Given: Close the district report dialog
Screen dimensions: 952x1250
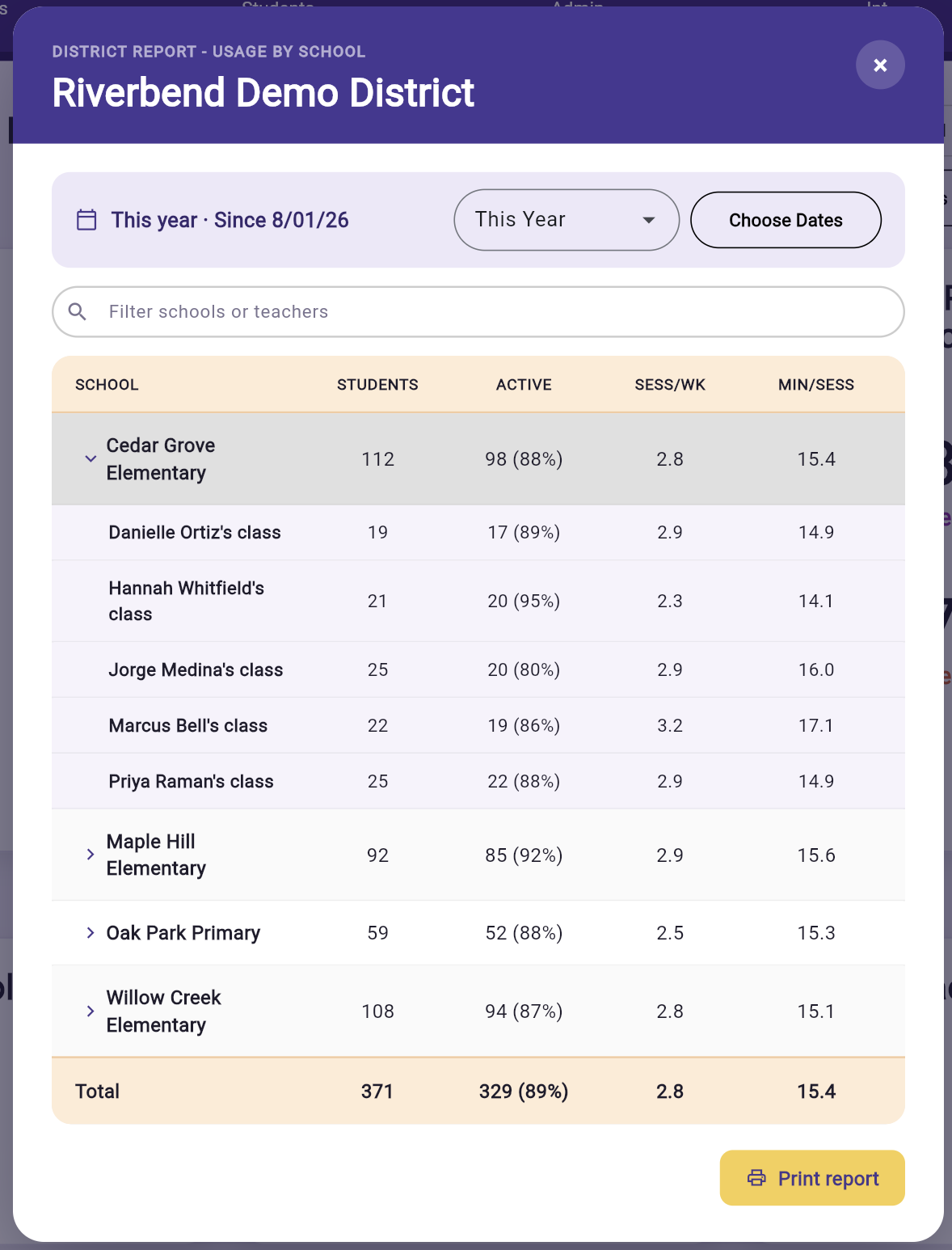Looking at the screenshot, I should click(880, 65).
